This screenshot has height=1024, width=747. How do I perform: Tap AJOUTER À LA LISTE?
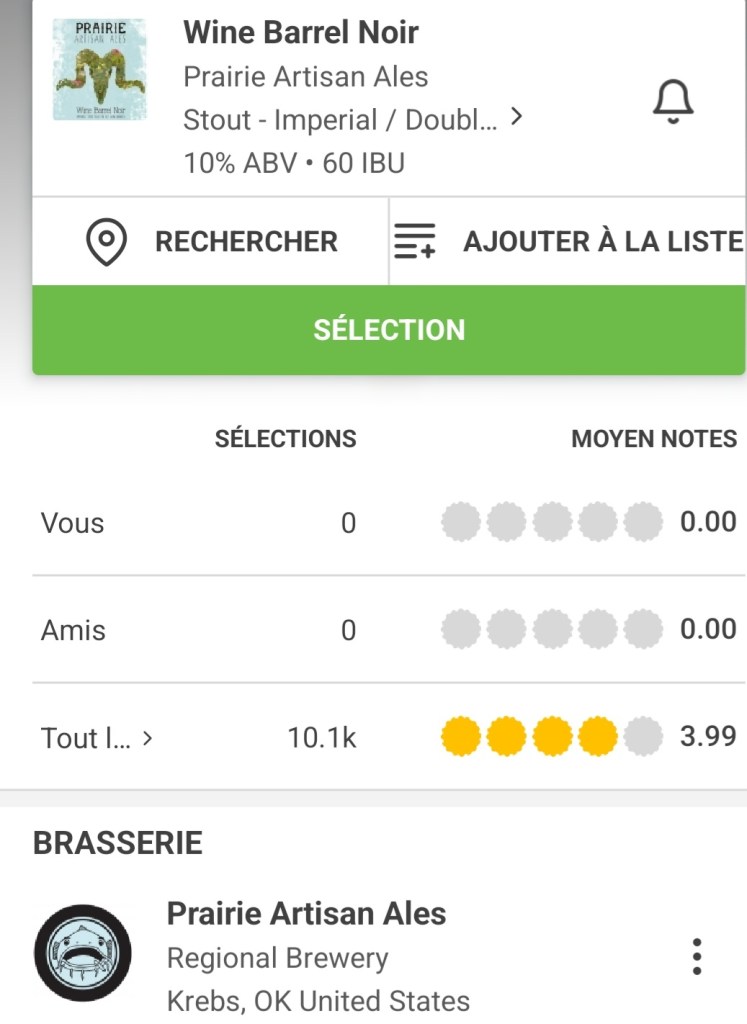pos(602,242)
